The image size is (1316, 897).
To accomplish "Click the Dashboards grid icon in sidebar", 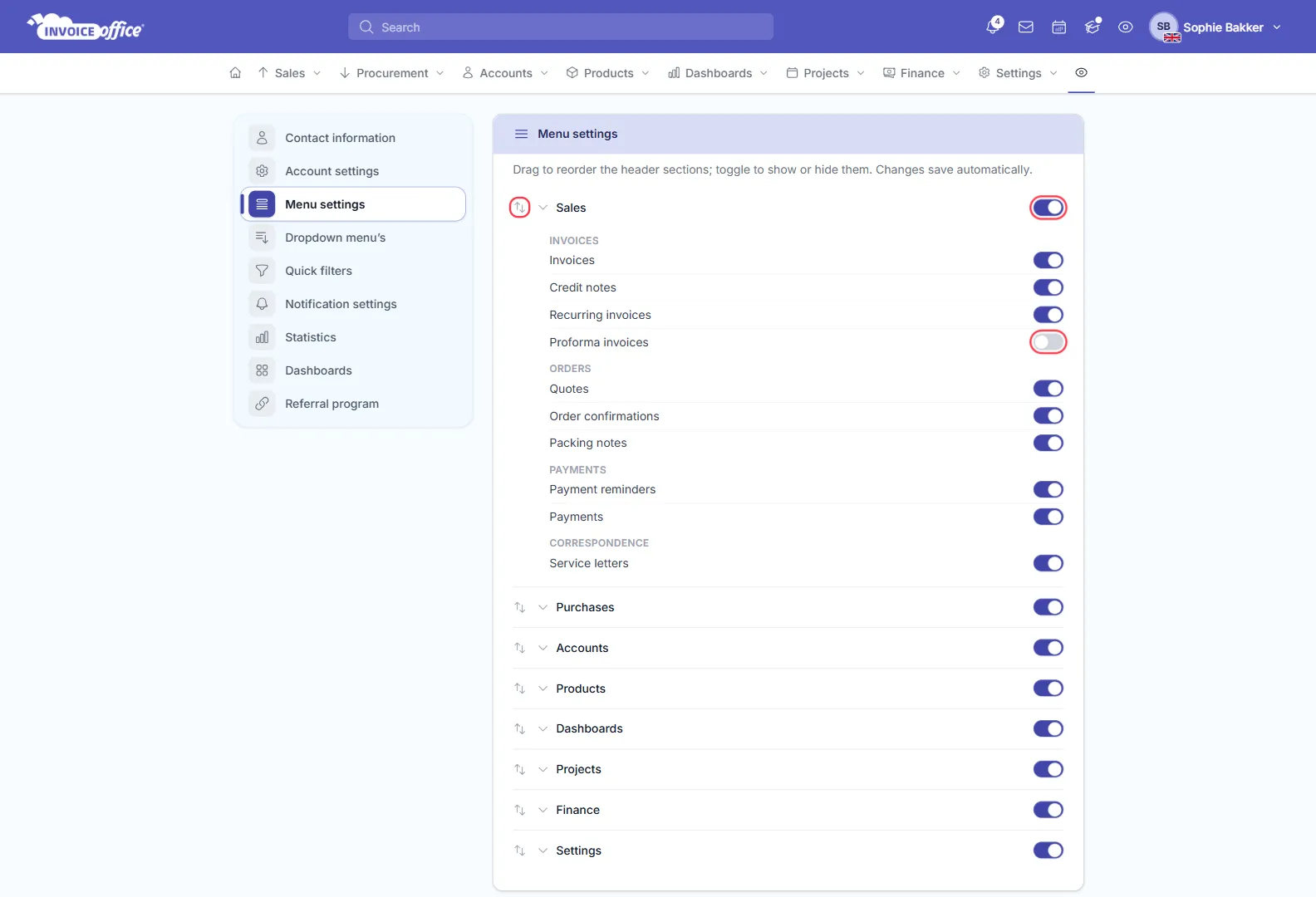I will coord(262,370).
